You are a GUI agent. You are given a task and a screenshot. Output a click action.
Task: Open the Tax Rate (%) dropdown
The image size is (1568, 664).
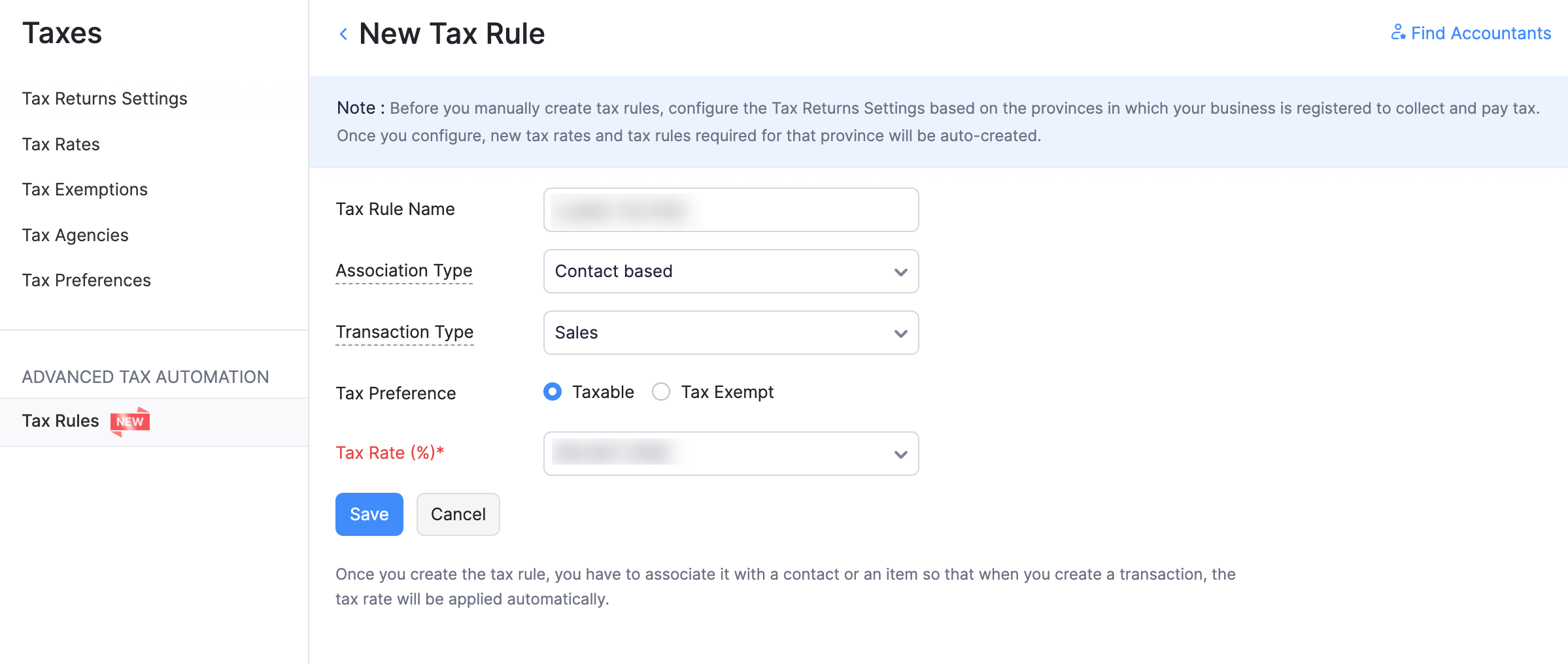pyautogui.click(x=730, y=453)
